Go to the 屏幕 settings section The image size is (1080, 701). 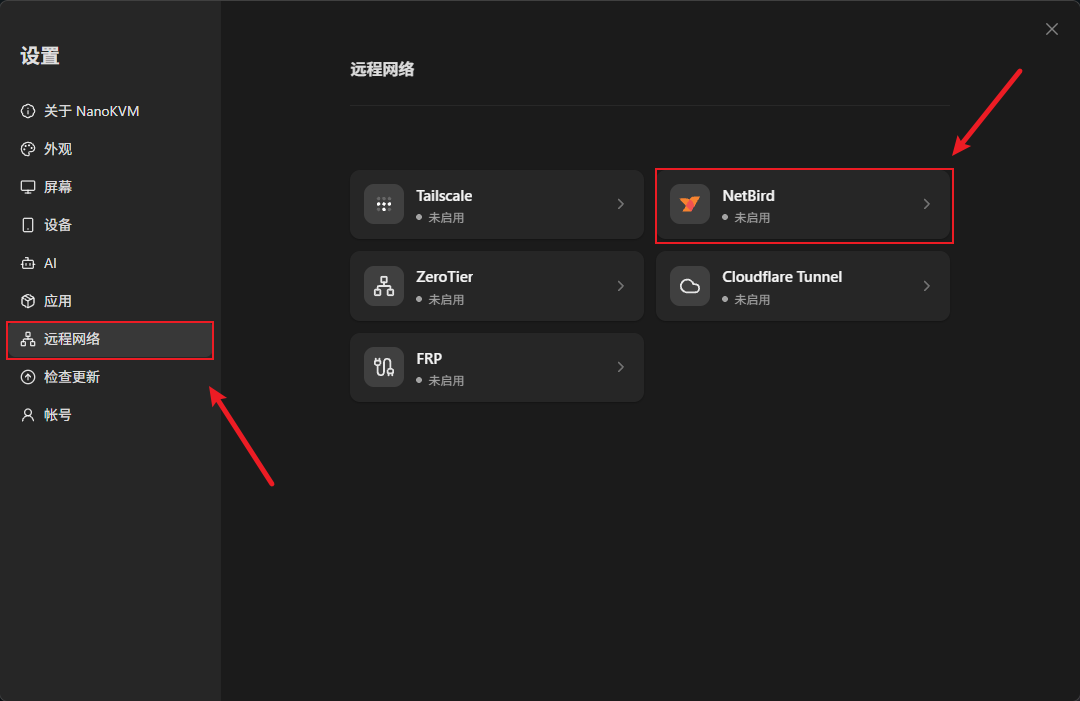coord(110,187)
